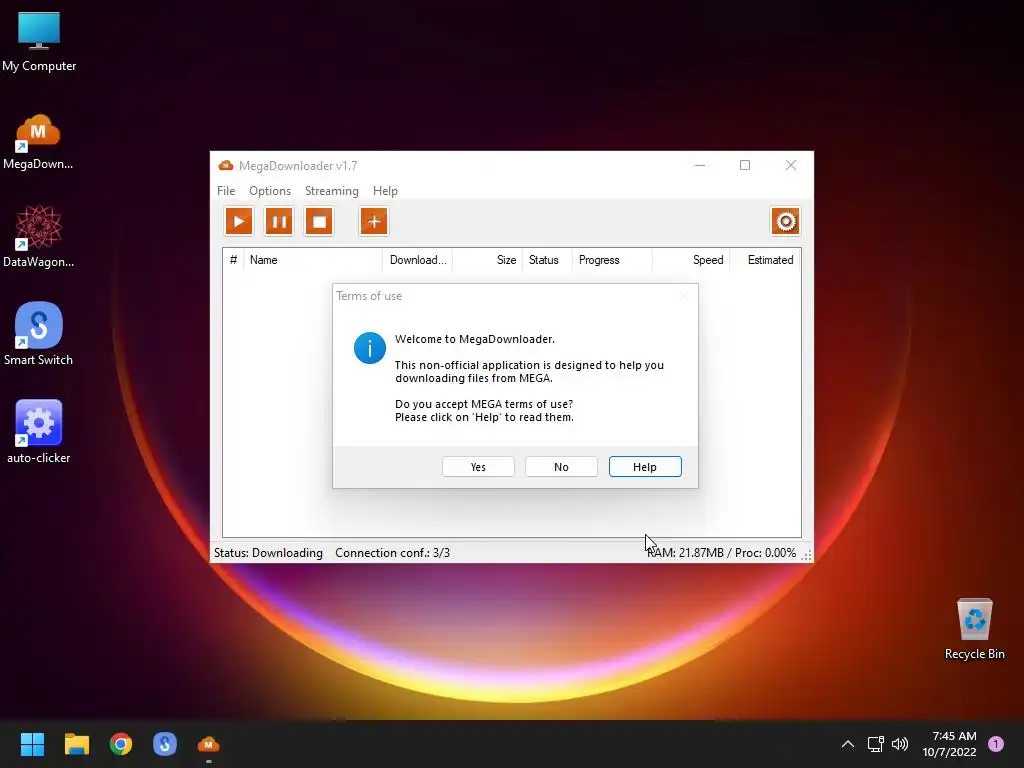This screenshot has width=1024, height=768.
Task: Open volume control from the tray speaker
Action: click(x=900, y=744)
